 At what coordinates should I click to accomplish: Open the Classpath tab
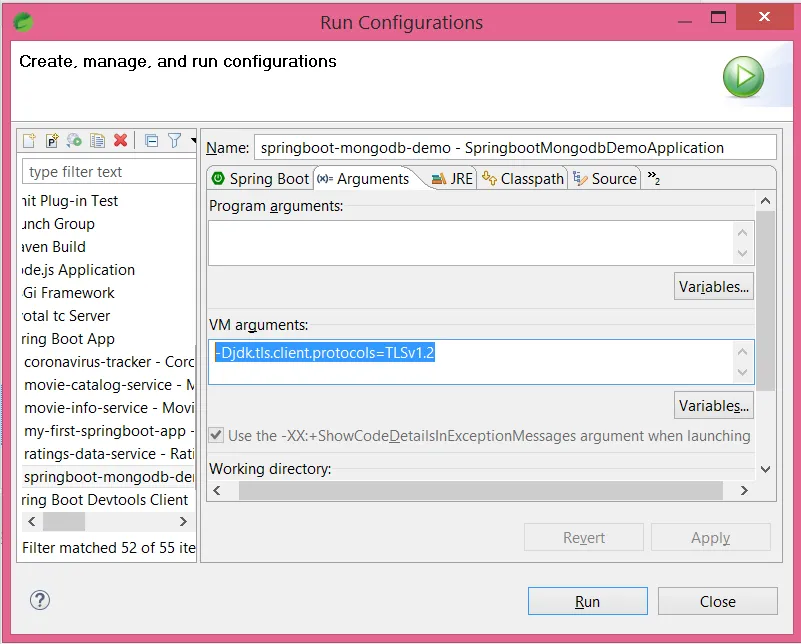[x=523, y=179]
